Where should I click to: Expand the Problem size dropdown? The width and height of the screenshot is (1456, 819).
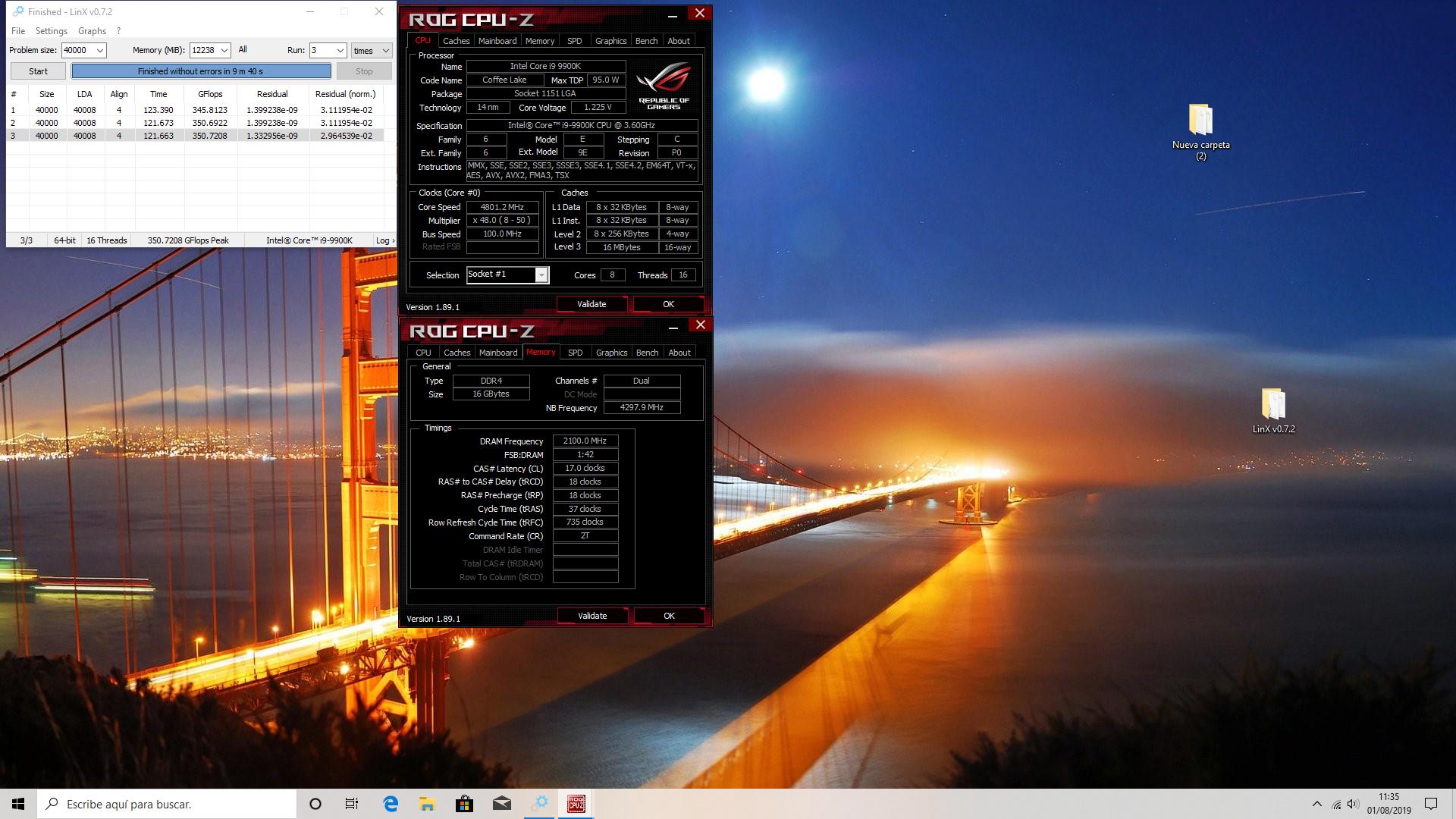99,51
